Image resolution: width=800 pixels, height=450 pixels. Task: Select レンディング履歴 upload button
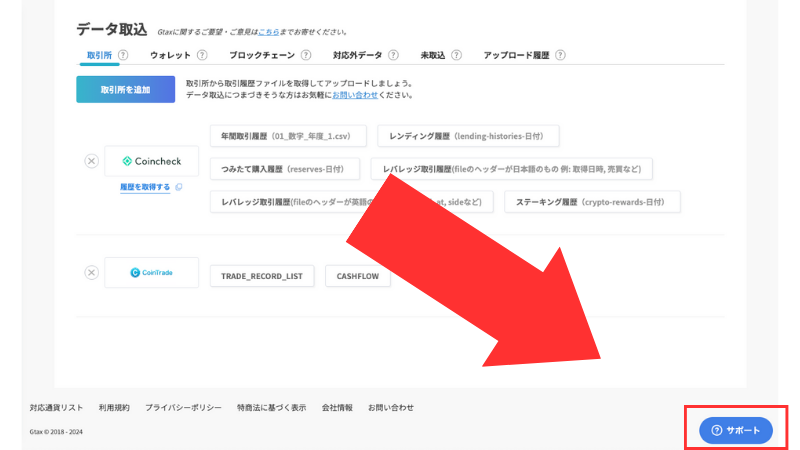click(x=468, y=136)
